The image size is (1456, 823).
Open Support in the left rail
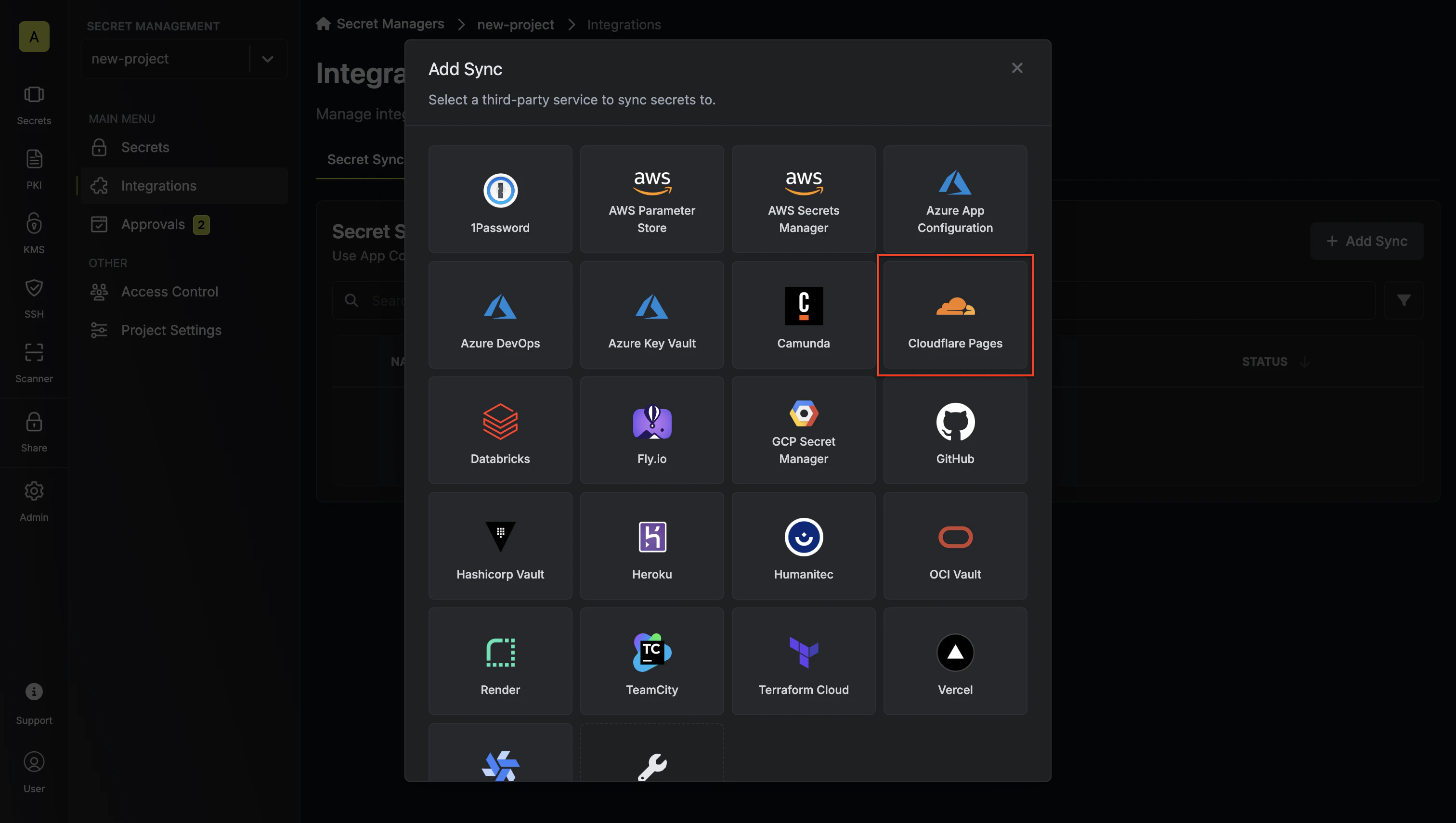pyautogui.click(x=34, y=704)
